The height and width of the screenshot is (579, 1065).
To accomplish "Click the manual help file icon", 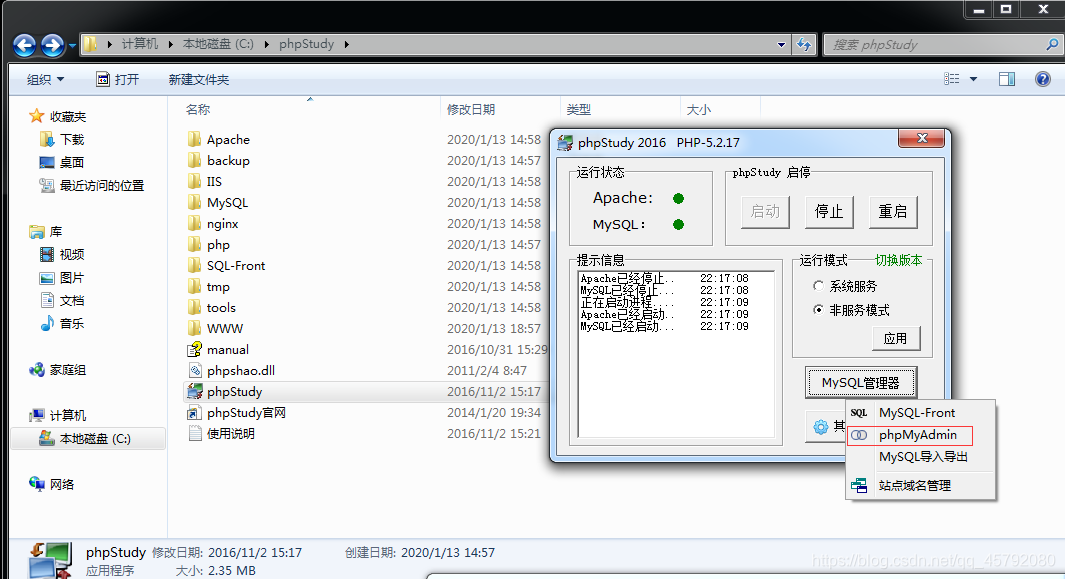I will (194, 349).
